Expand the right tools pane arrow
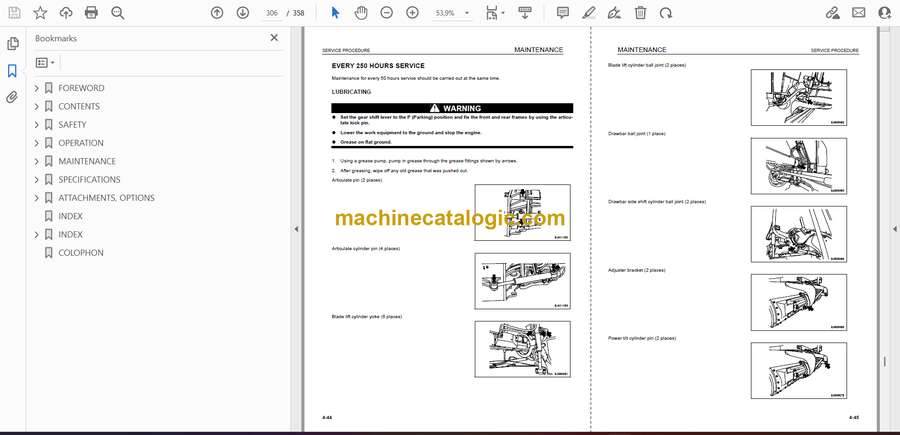Screen dimensions: 900x435 (x=894, y=229)
